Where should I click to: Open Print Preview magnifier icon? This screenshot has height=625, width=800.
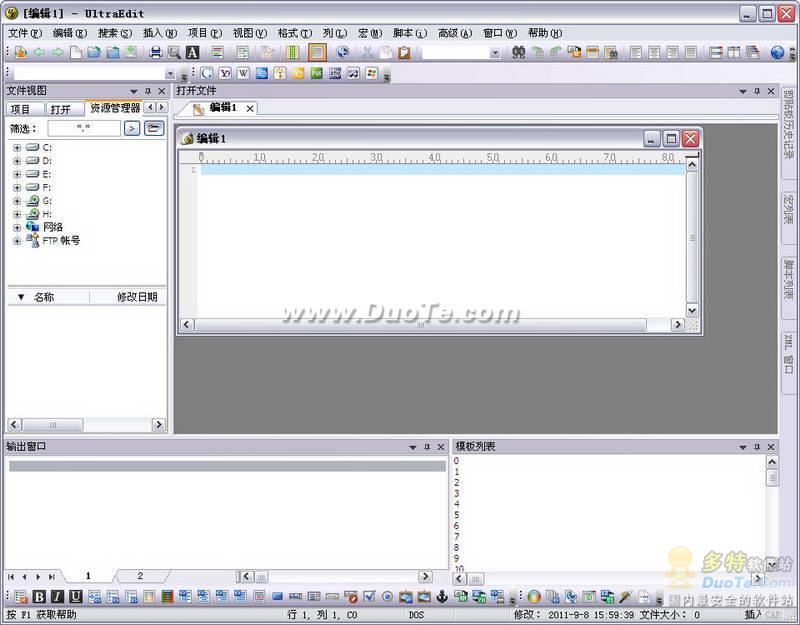(x=174, y=53)
